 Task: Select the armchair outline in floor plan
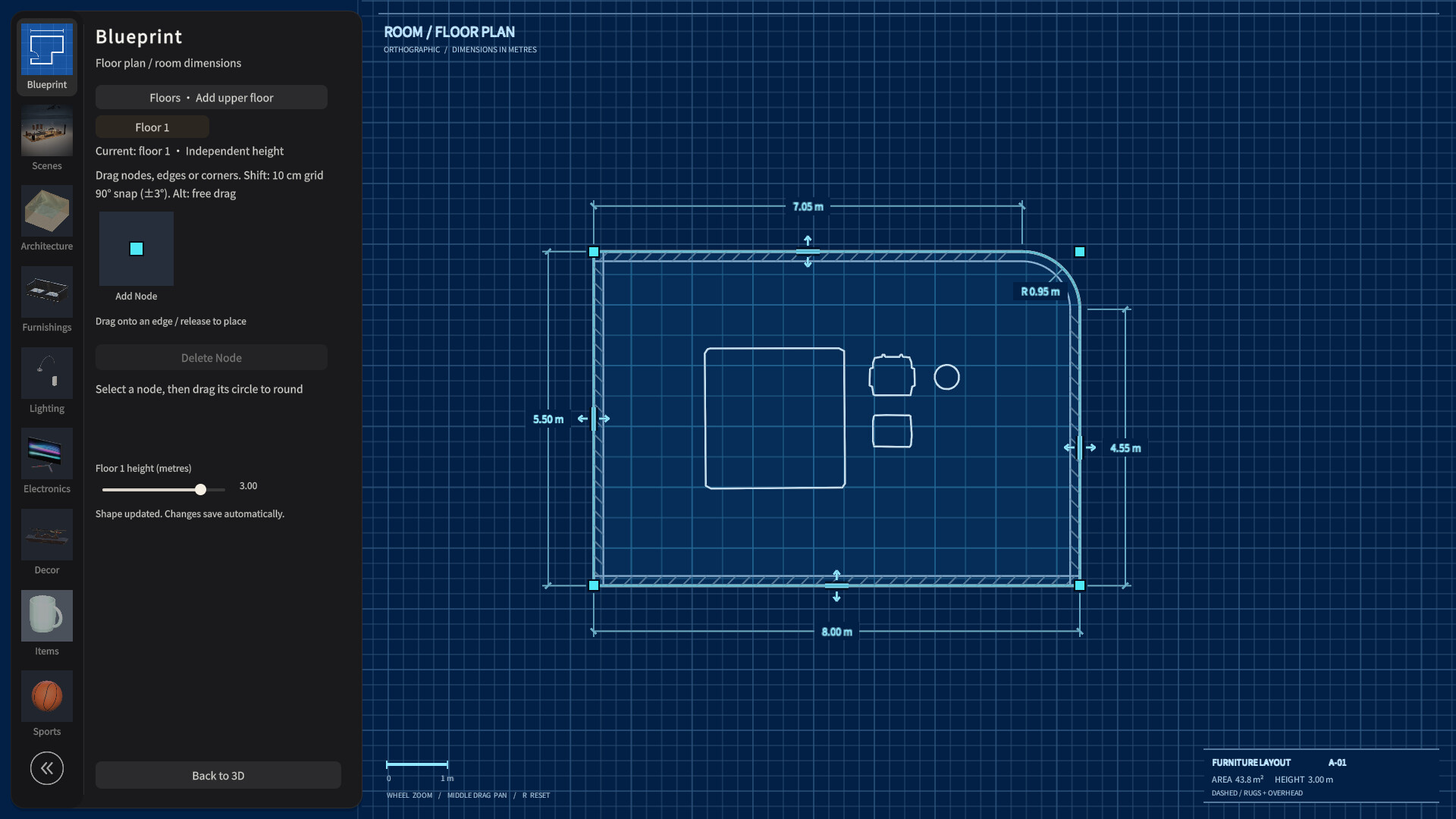(892, 375)
